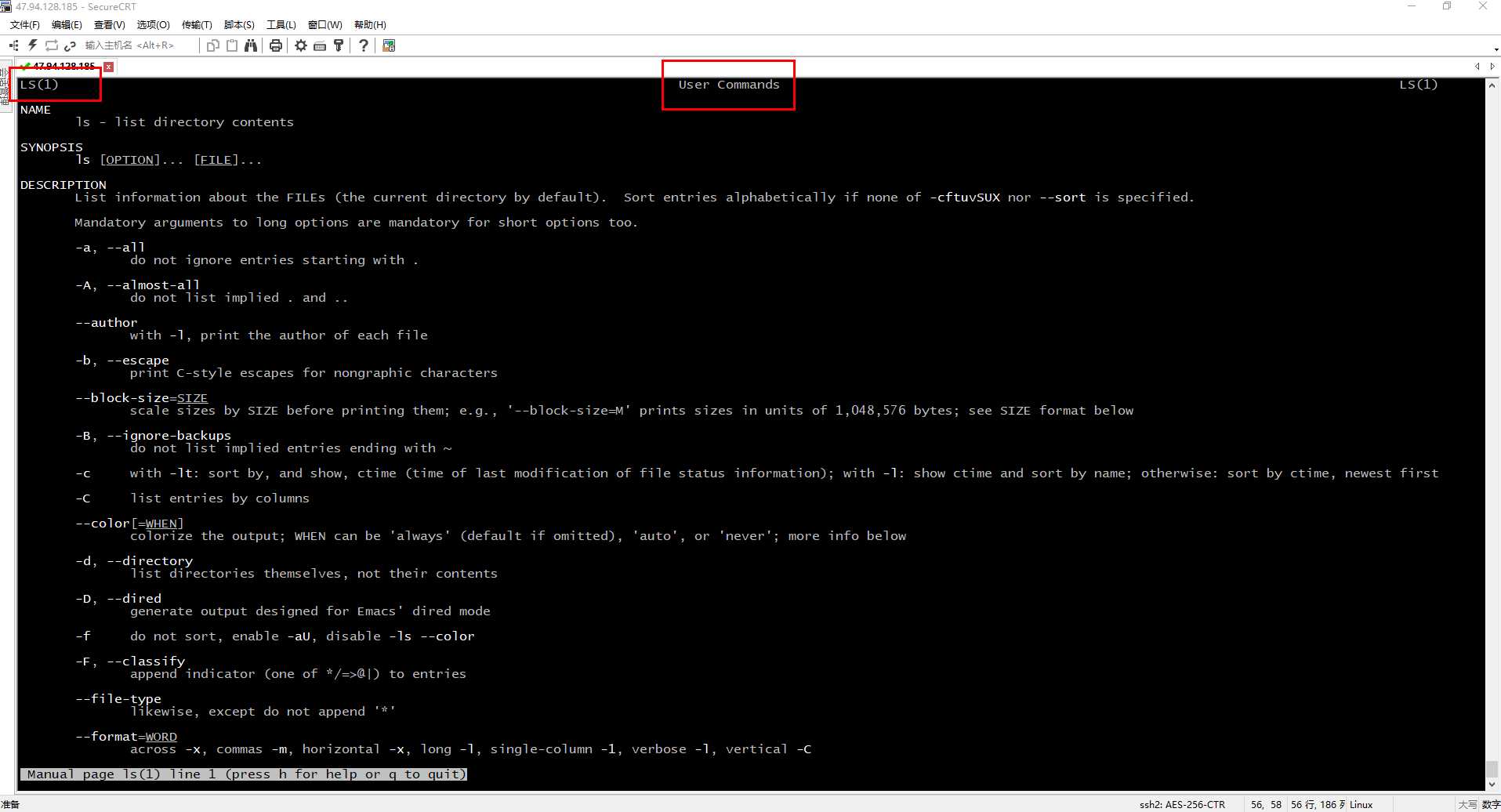Click the '-B, --ignore-backups' option line
The width and height of the screenshot is (1501, 812).
pyautogui.click(x=153, y=436)
